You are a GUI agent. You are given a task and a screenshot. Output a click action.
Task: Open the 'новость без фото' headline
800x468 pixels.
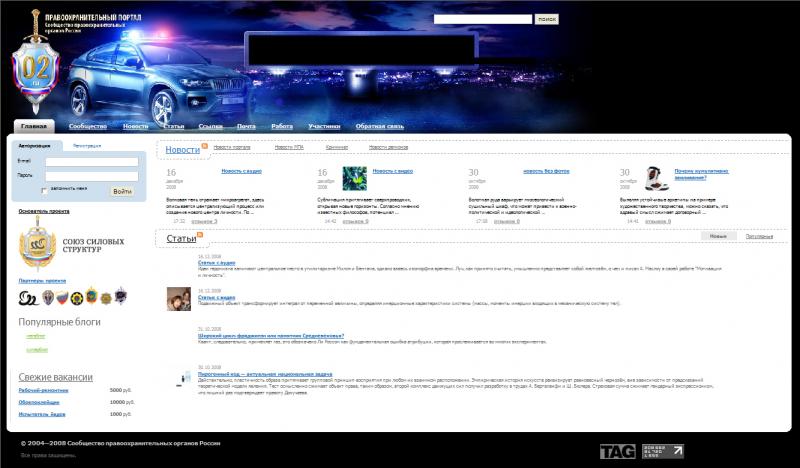(546, 171)
